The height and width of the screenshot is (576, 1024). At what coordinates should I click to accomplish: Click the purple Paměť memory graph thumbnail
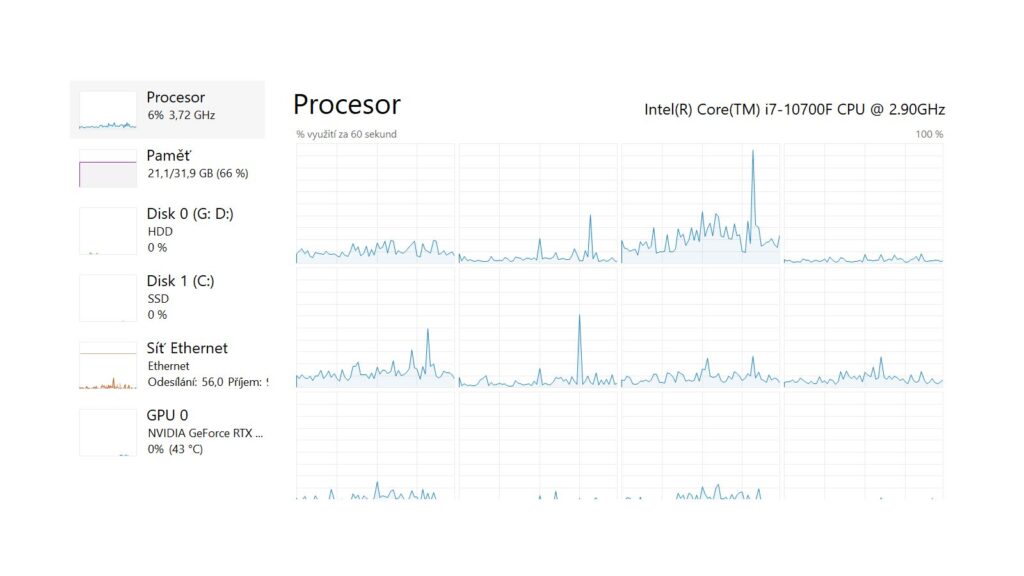108,168
